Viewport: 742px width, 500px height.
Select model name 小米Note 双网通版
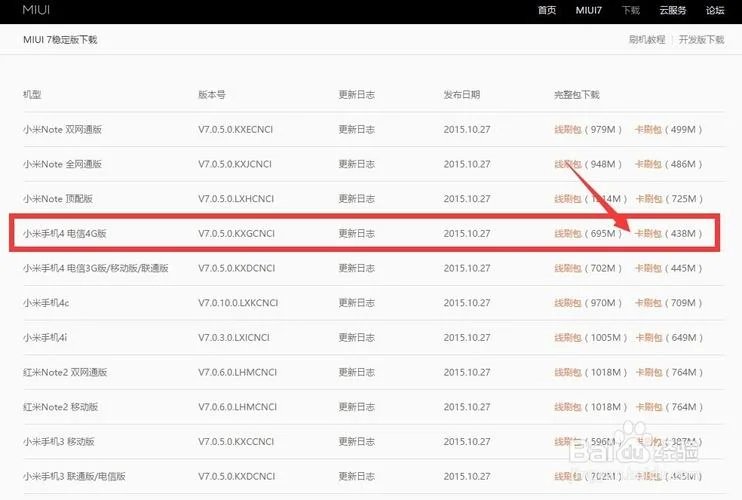62,130
